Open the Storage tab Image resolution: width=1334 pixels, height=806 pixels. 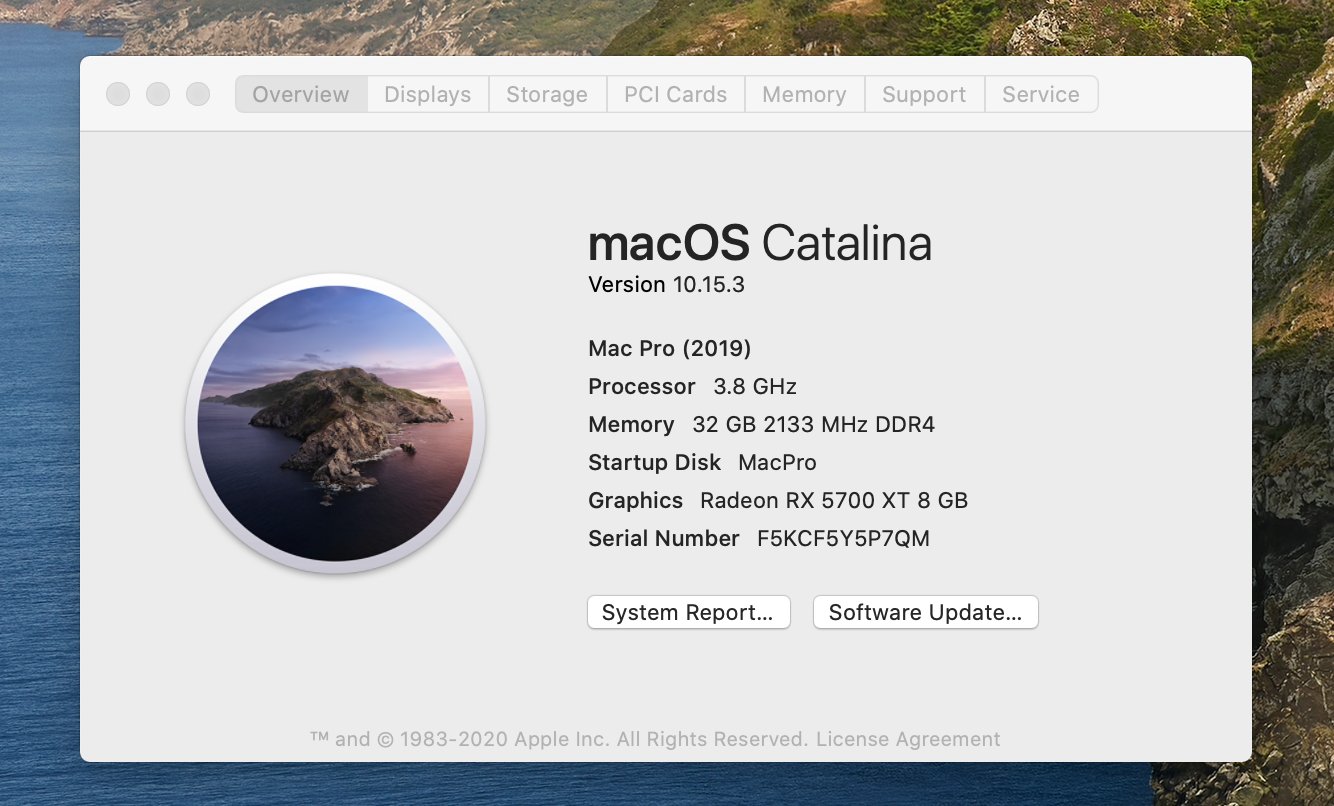click(x=547, y=94)
